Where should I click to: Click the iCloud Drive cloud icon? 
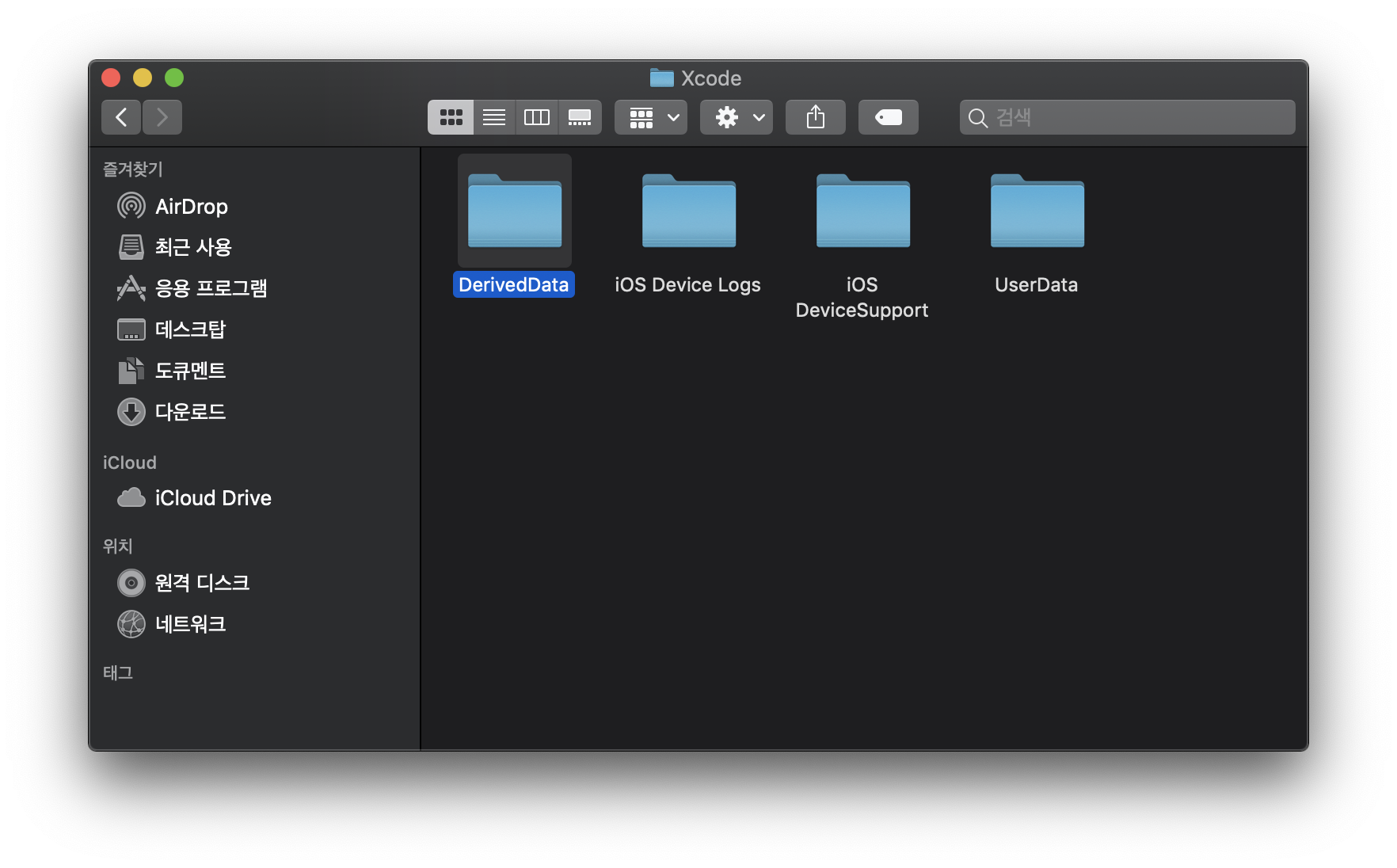pyautogui.click(x=131, y=497)
